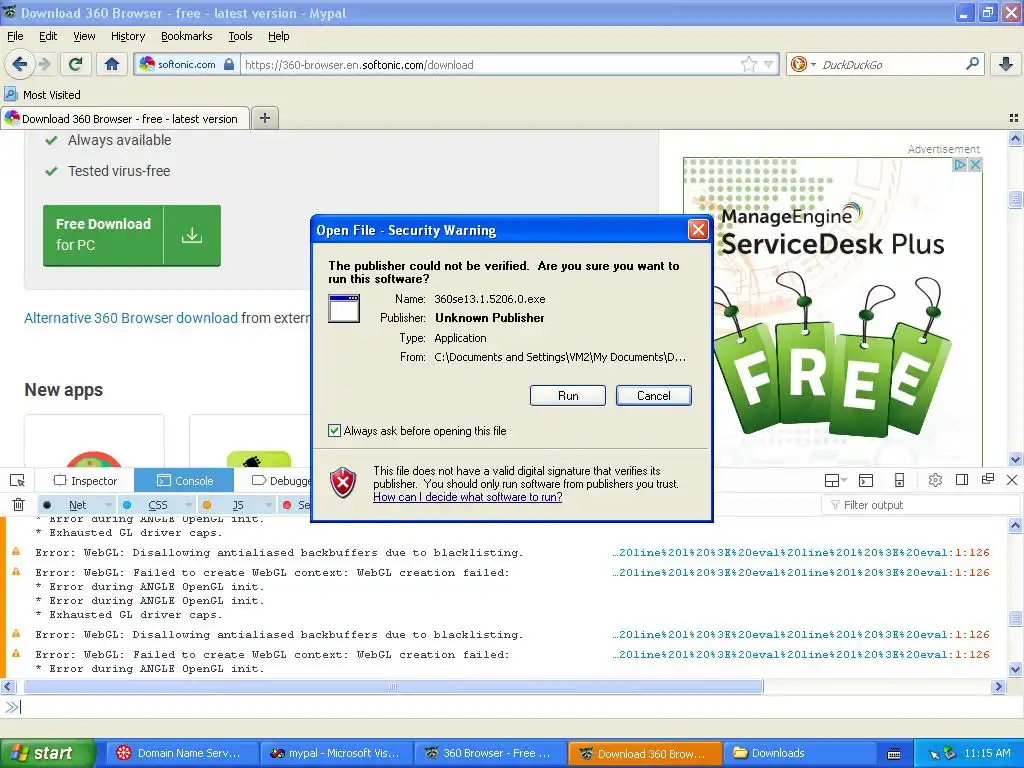Open the Bookmarks menu
The width and height of the screenshot is (1024, 768).
[x=186, y=36]
